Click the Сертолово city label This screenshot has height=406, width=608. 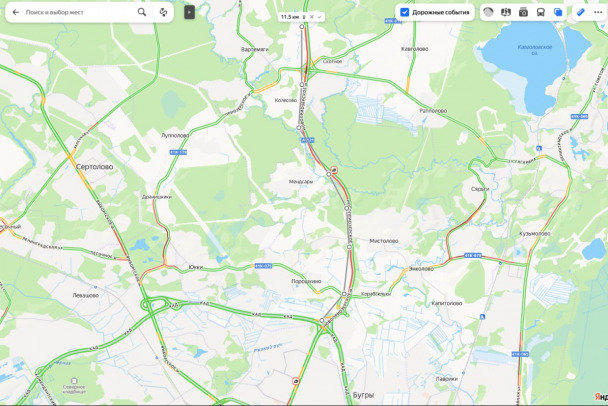click(x=95, y=167)
